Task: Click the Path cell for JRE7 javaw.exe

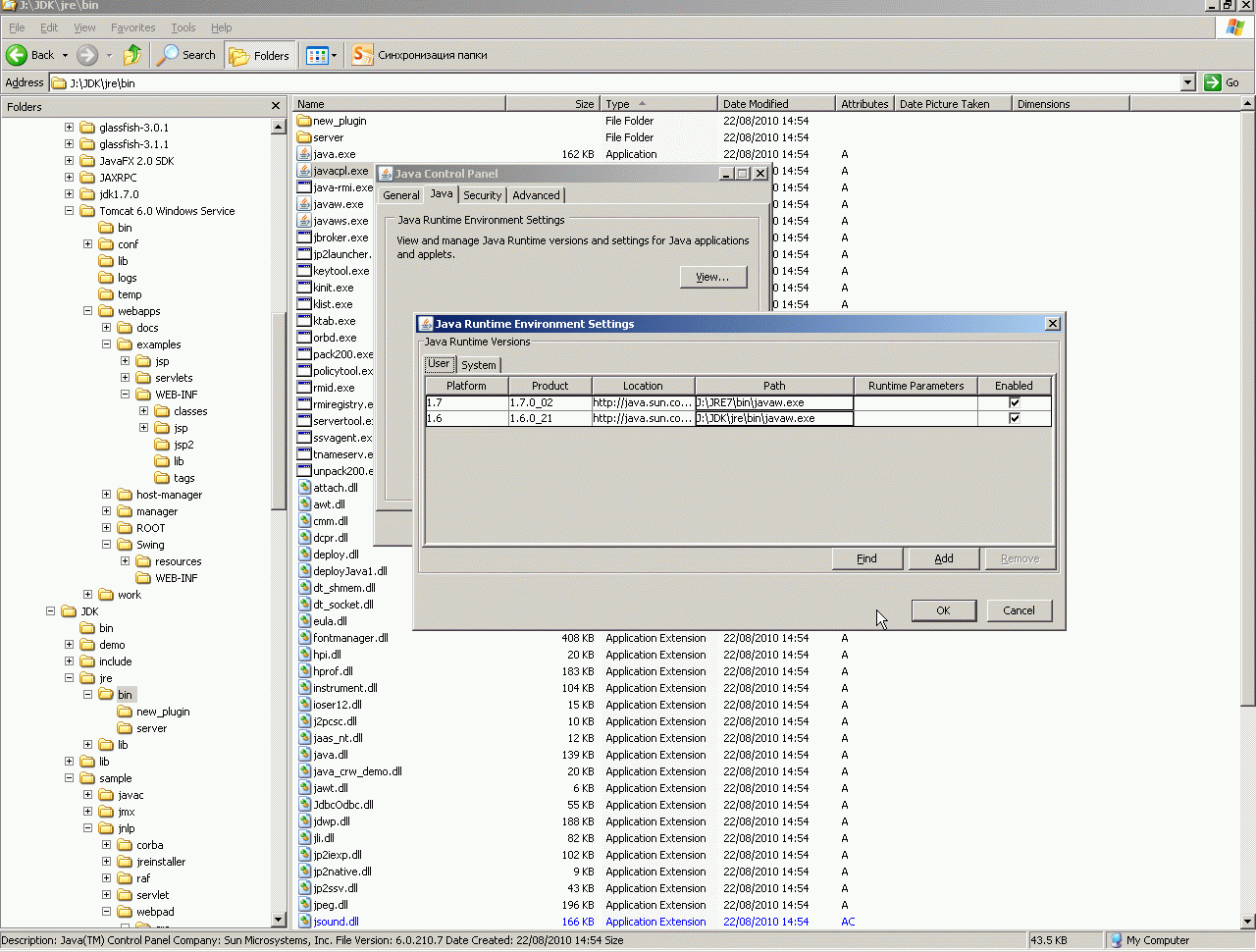Action: 774,402
